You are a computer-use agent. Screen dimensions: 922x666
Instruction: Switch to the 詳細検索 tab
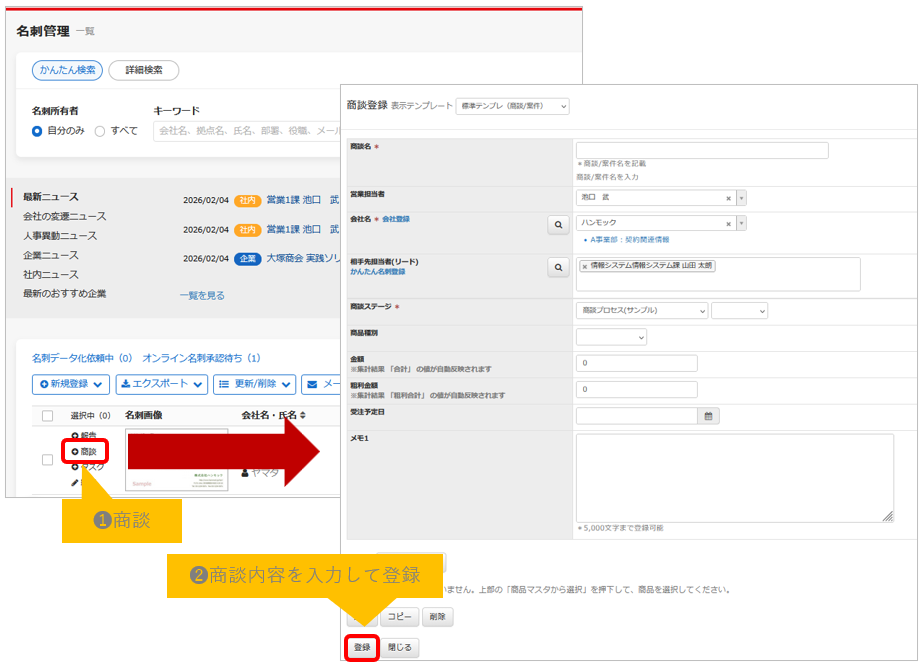(143, 70)
